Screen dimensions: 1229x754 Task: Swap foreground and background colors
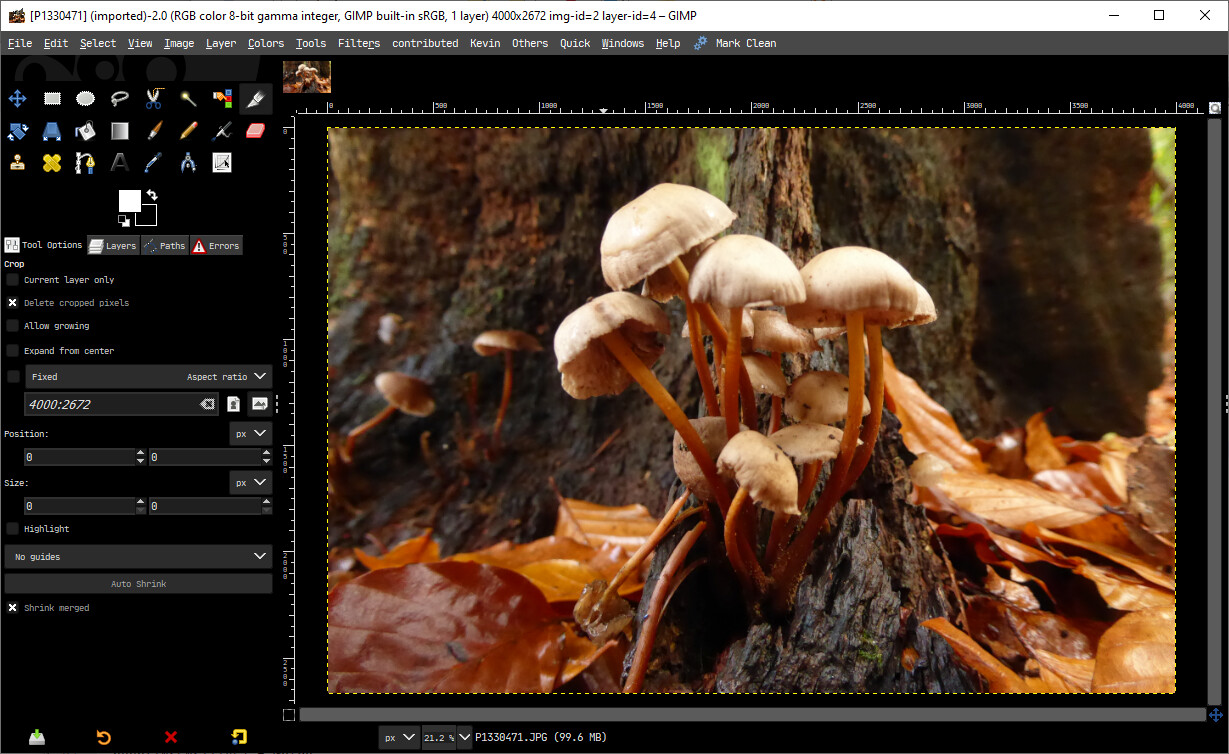pyautogui.click(x=151, y=195)
